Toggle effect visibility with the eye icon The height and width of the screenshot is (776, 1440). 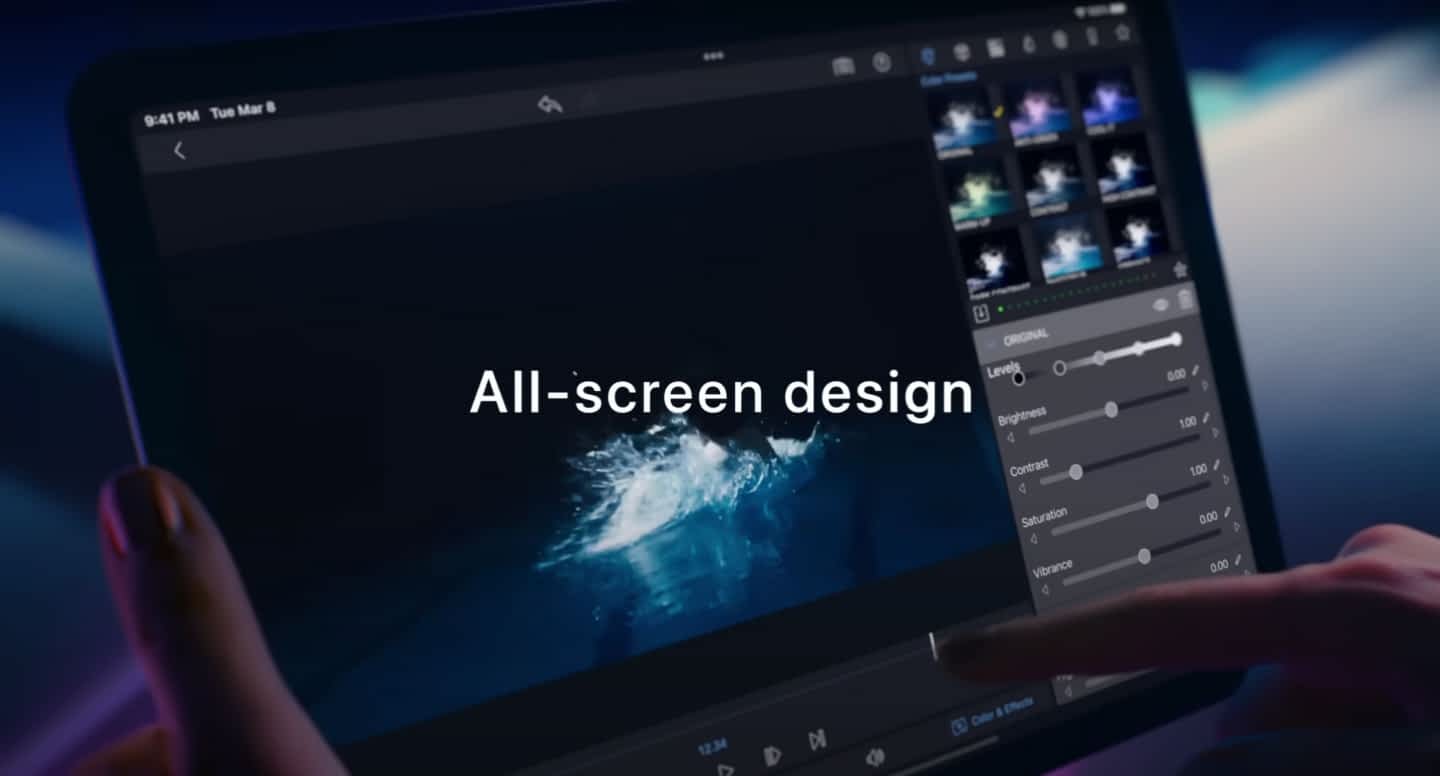coord(1160,304)
